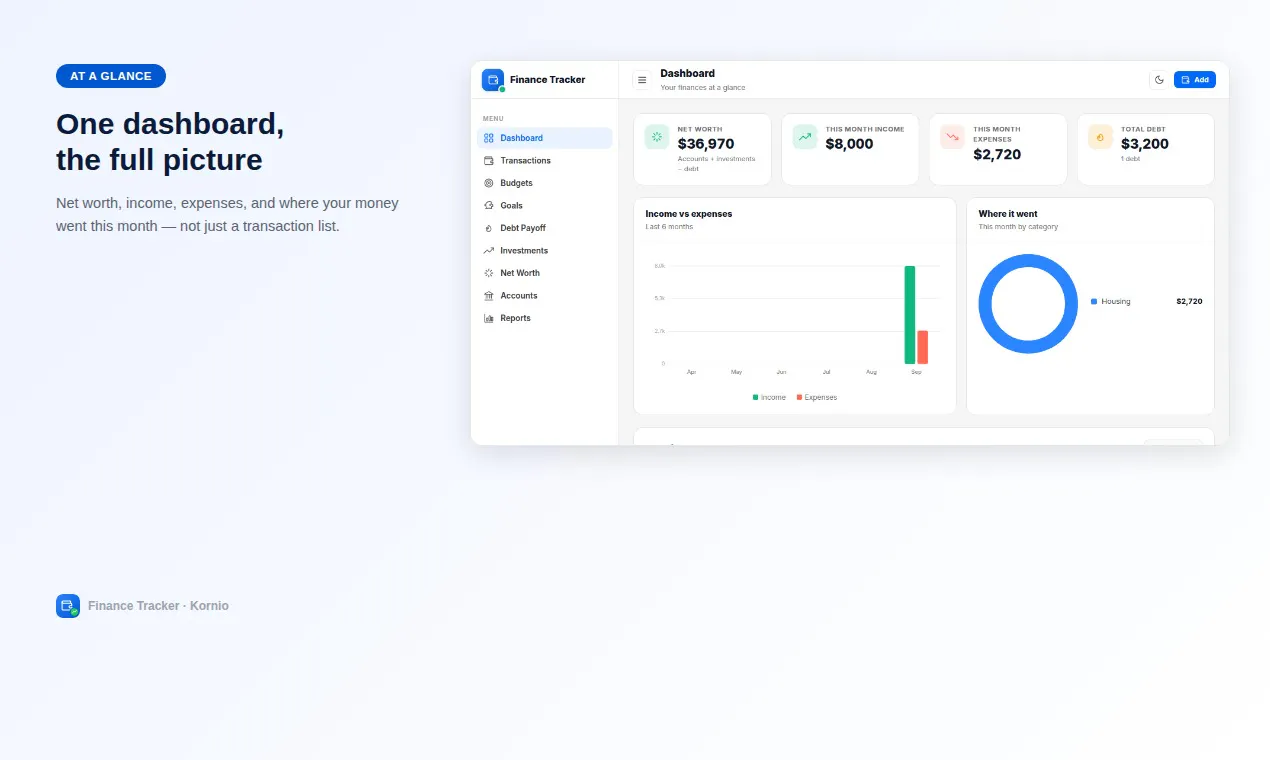1270x760 pixels.
Task: Switch to dark mode via moon icon
Action: 1159,80
